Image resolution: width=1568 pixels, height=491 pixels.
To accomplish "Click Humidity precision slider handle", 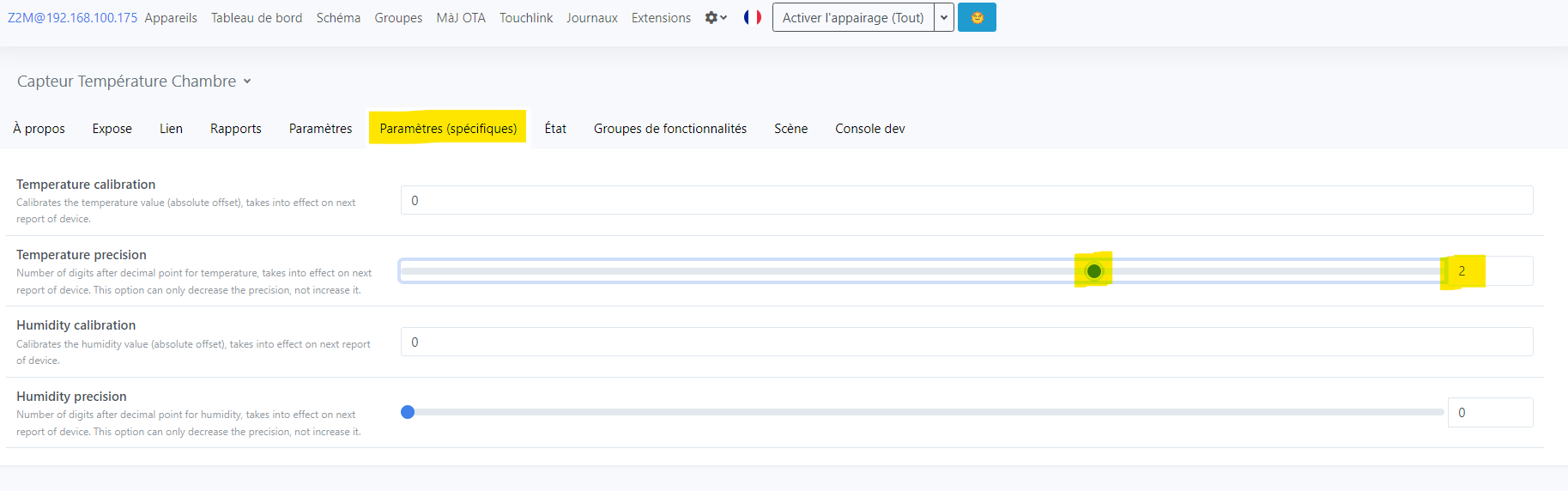I will tap(408, 412).
